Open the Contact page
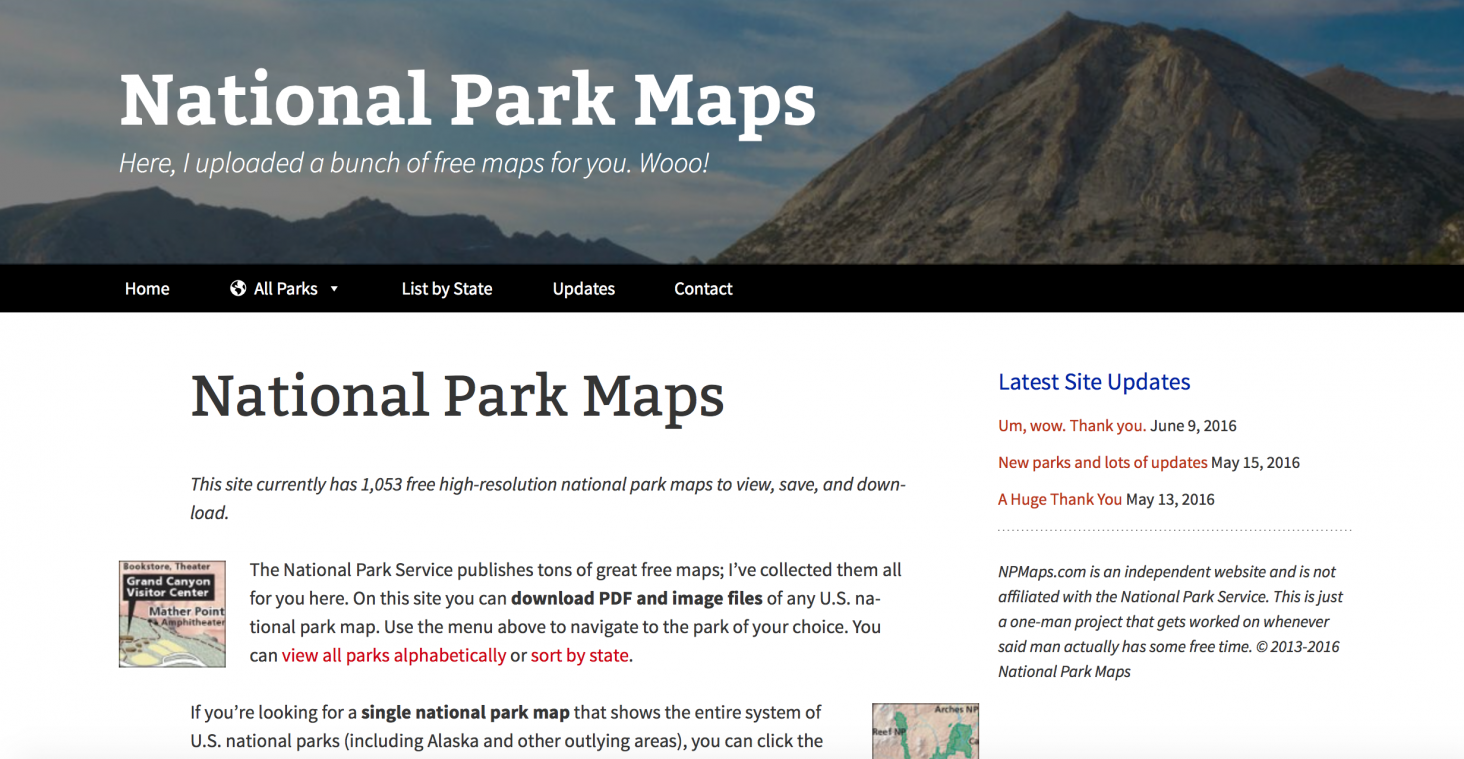Viewport: 1464px width, 759px height. 703,288
